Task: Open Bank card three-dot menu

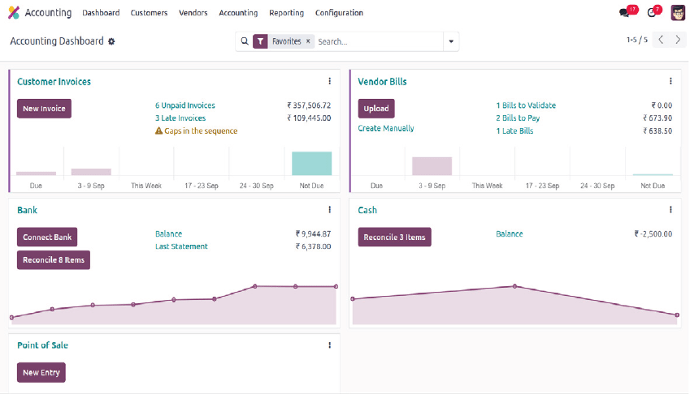Action: pyautogui.click(x=330, y=210)
